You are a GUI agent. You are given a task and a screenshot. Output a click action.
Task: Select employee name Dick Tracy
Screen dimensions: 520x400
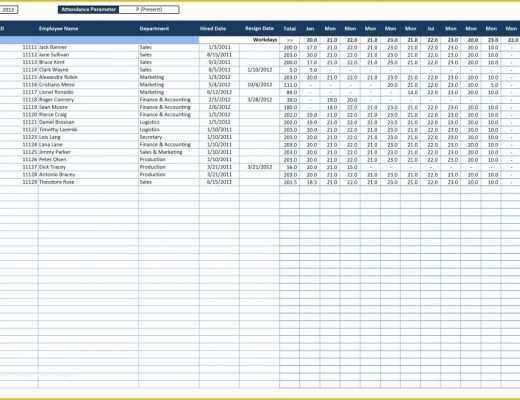coord(52,167)
